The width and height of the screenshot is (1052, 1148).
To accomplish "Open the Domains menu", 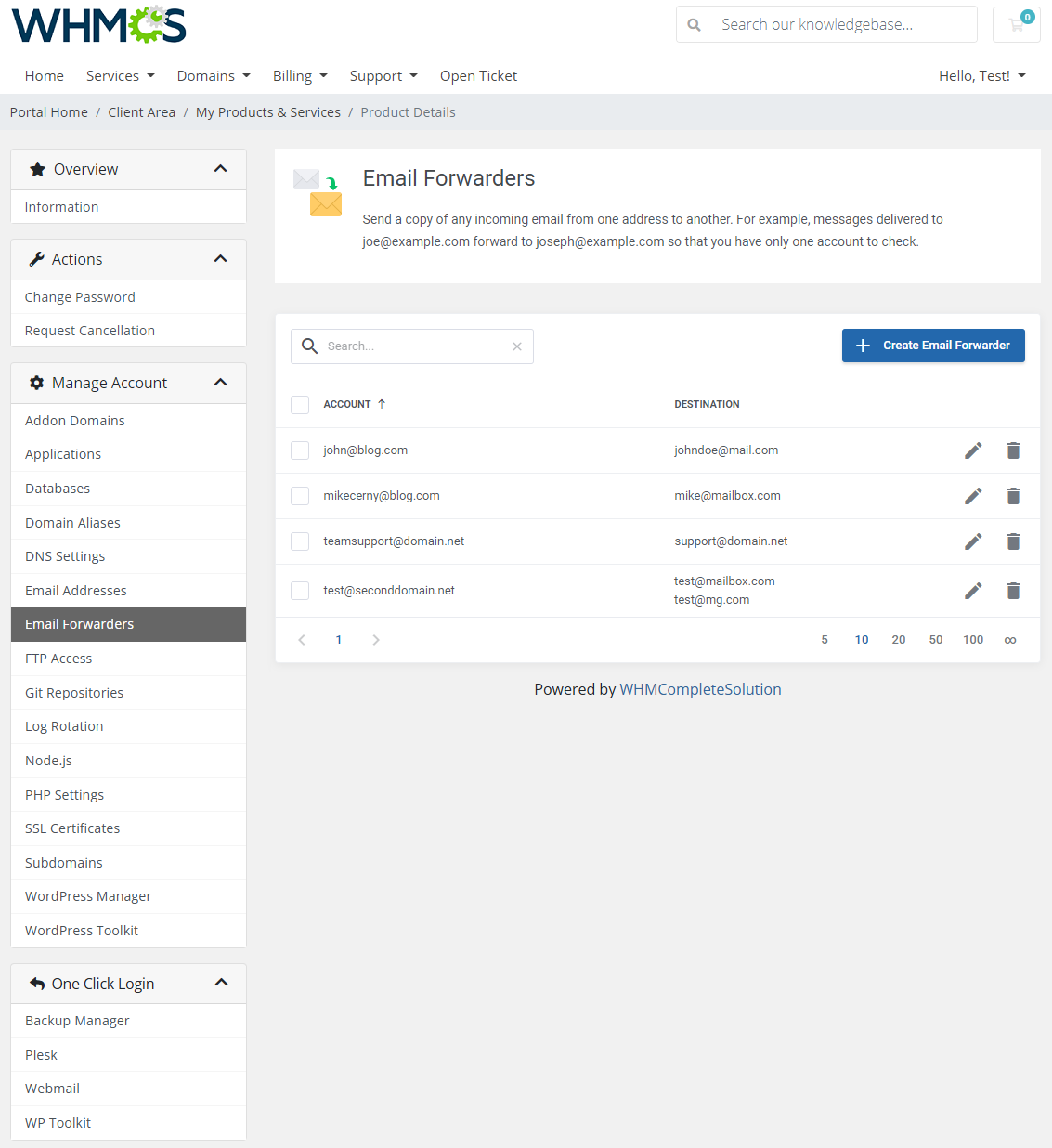I will [x=213, y=76].
